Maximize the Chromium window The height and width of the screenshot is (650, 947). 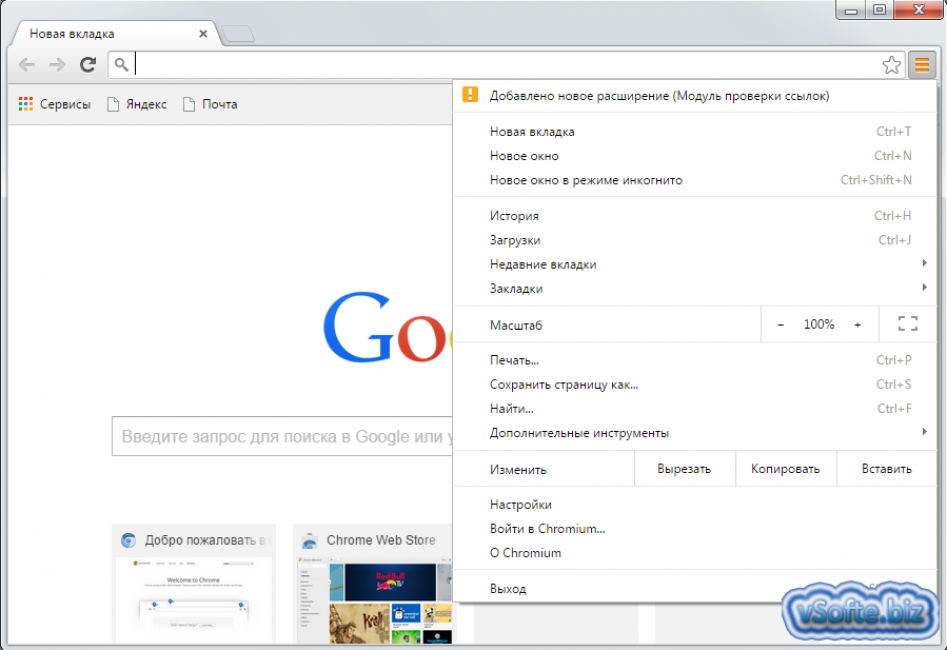pos(879,10)
